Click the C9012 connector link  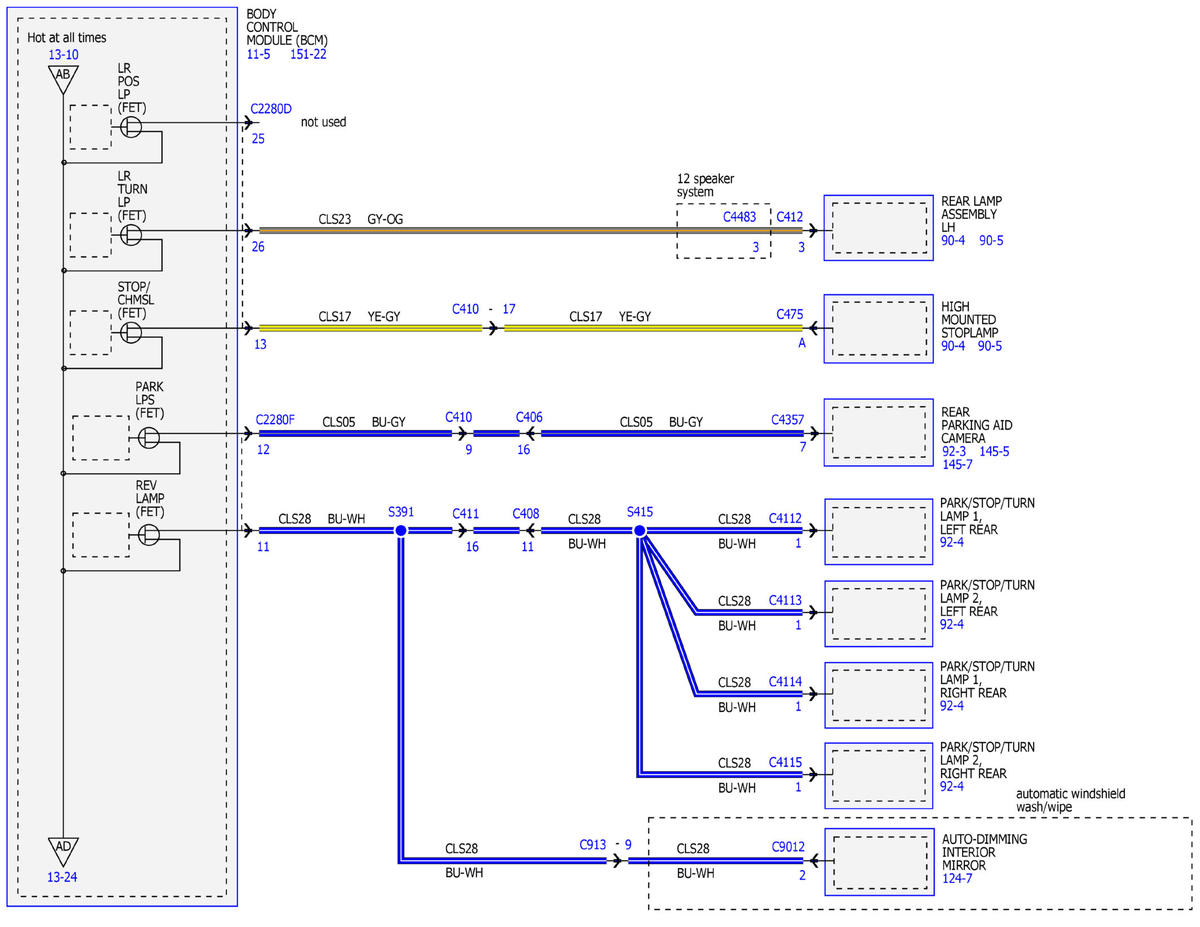(788, 847)
